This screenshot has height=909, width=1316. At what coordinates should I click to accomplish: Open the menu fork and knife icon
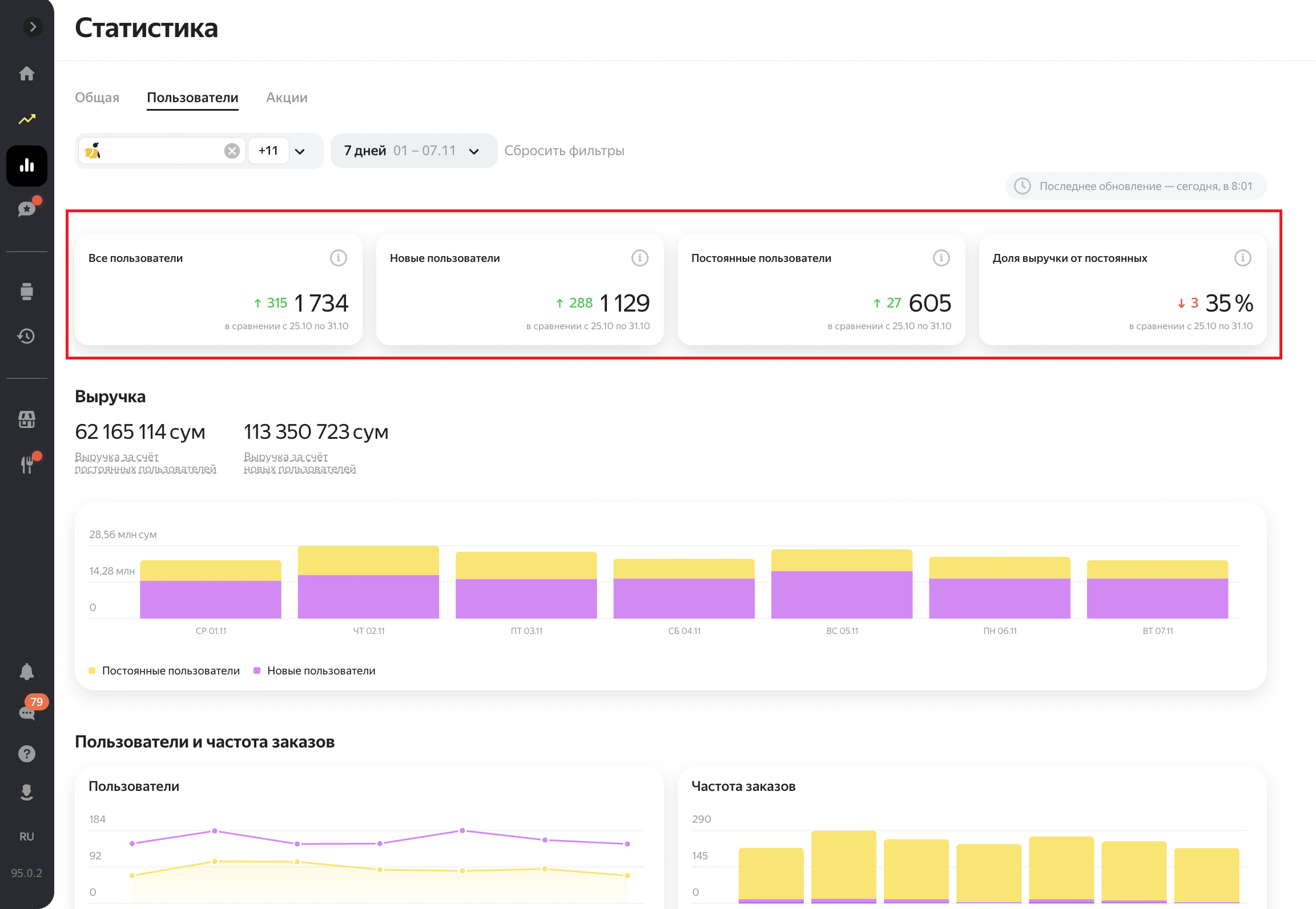(27, 464)
